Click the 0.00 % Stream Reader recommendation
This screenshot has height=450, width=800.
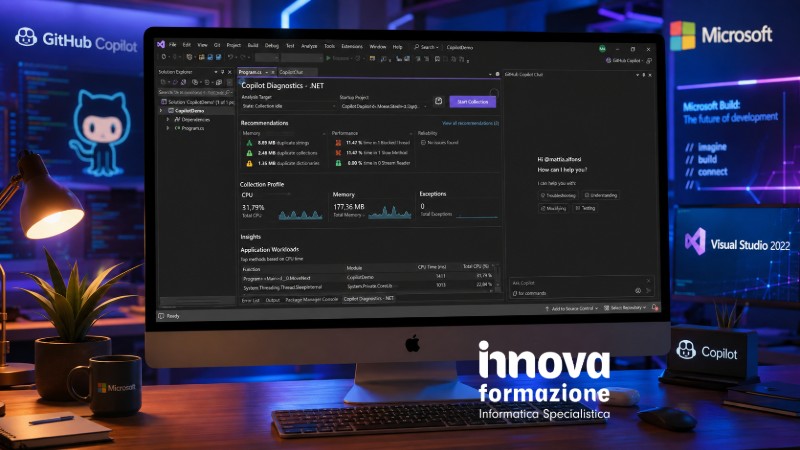coord(373,163)
